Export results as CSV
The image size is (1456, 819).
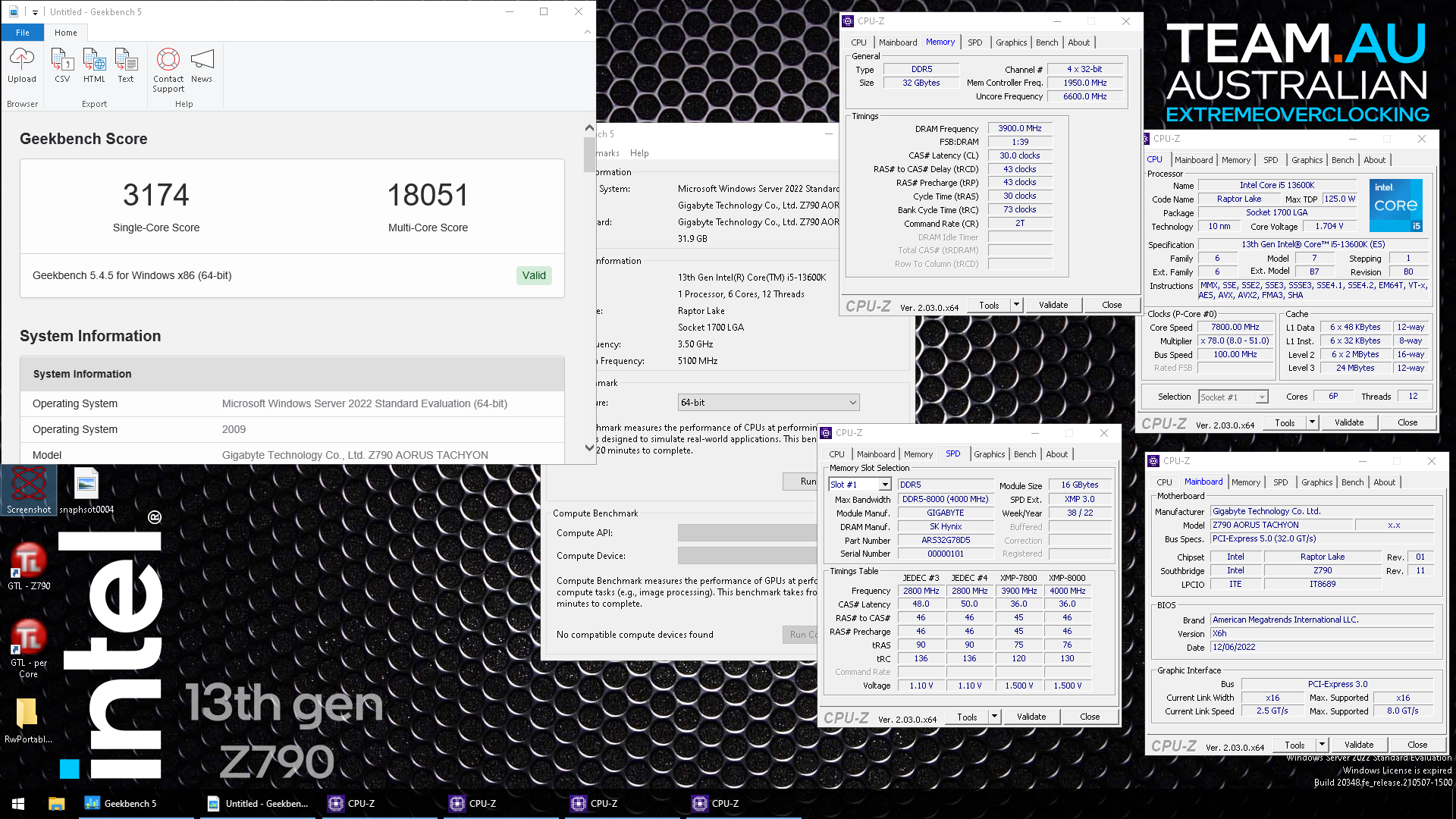(x=62, y=65)
